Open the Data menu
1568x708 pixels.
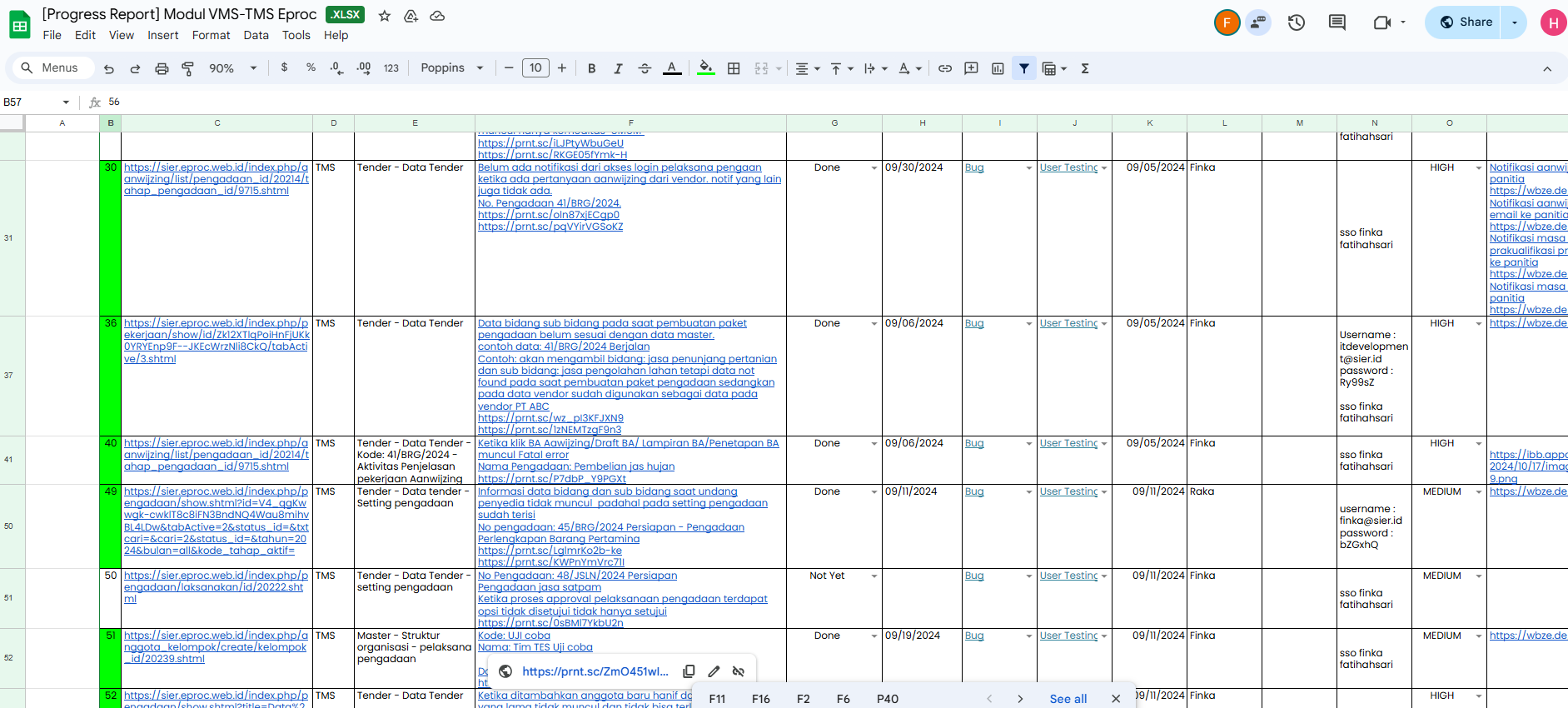(256, 35)
